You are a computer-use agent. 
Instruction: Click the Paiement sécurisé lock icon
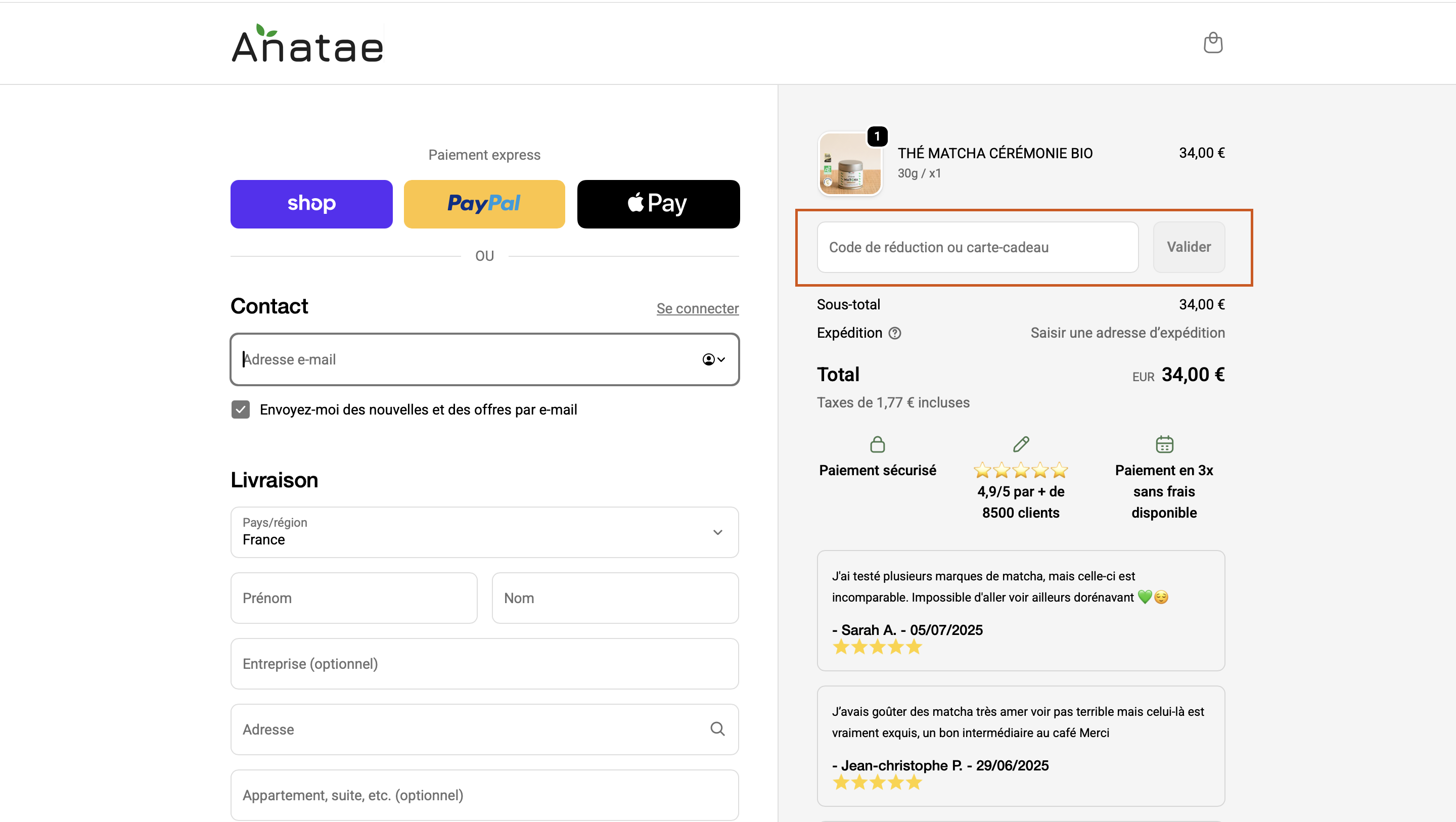pyautogui.click(x=877, y=444)
